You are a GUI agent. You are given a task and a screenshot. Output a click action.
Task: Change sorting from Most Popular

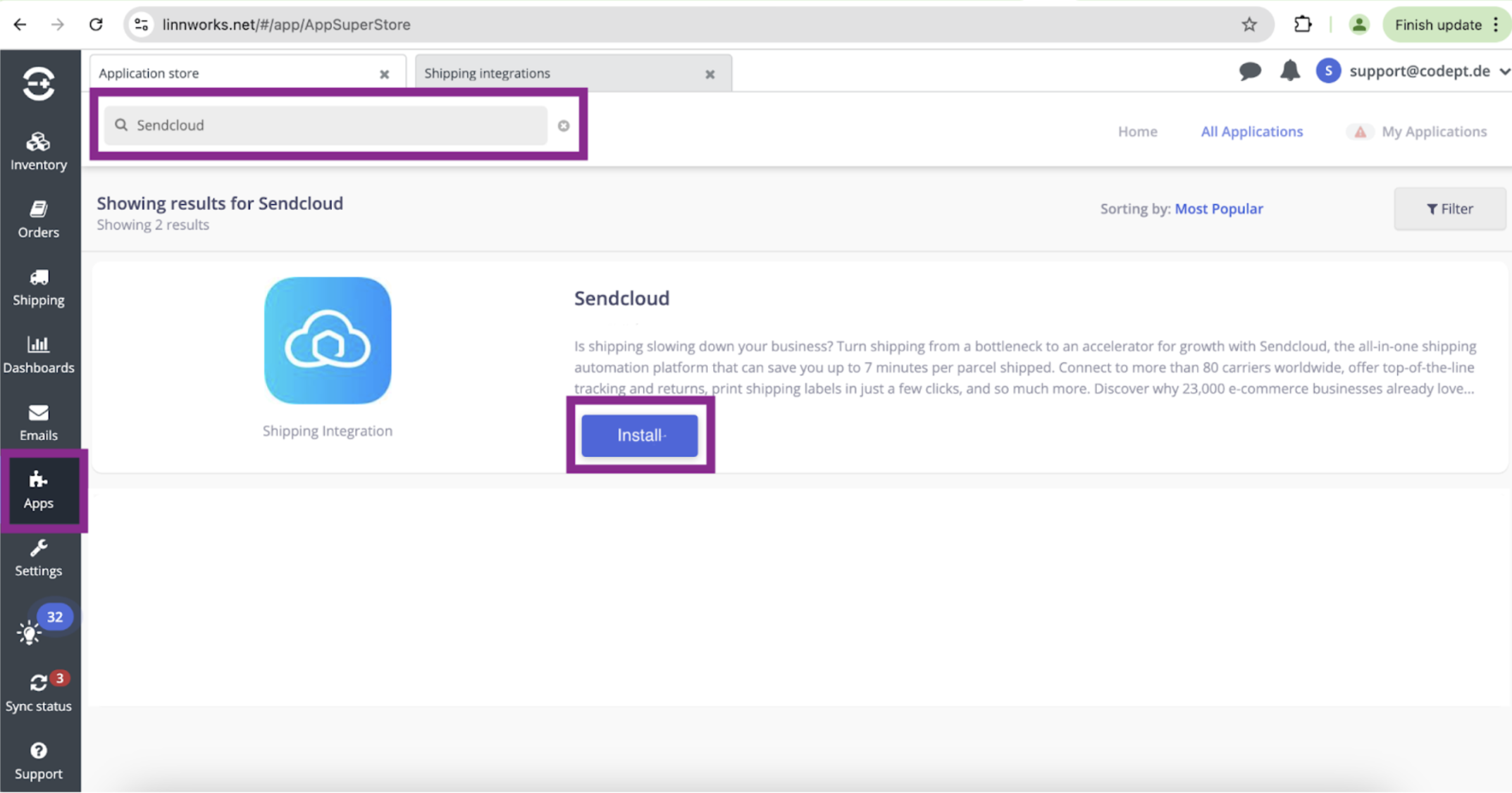(x=1218, y=208)
